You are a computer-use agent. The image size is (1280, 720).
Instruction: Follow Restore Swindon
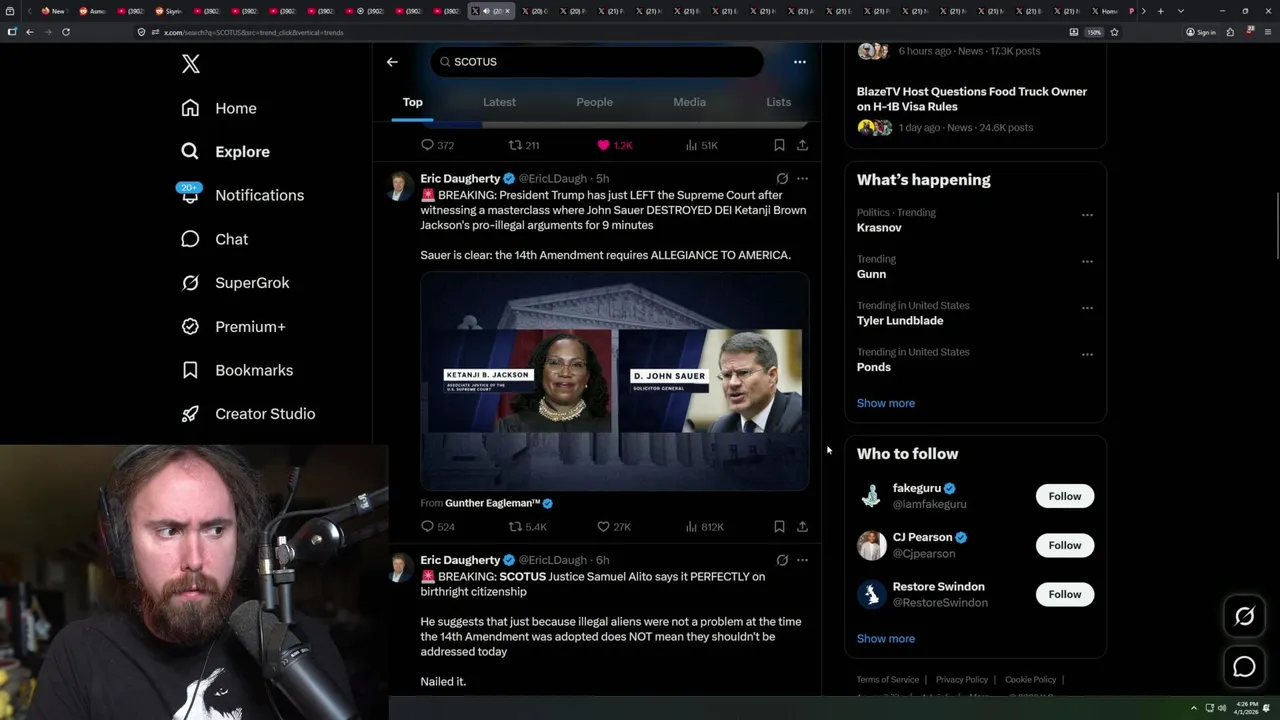click(x=1065, y=594)
